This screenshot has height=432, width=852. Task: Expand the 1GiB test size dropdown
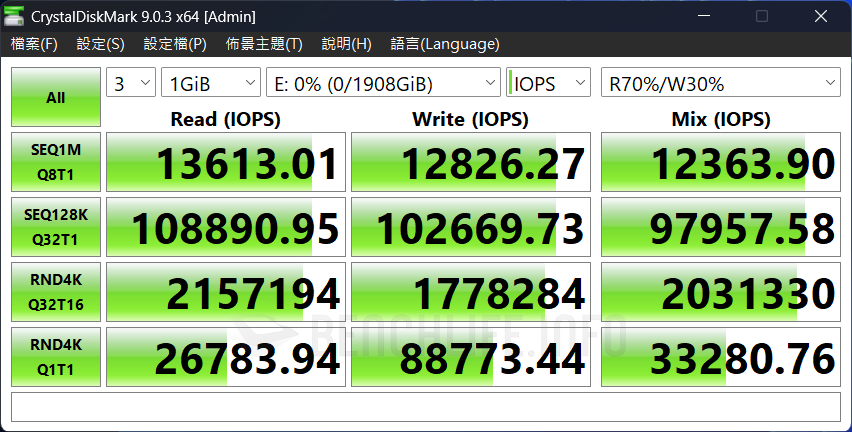[x=211, y=83]
